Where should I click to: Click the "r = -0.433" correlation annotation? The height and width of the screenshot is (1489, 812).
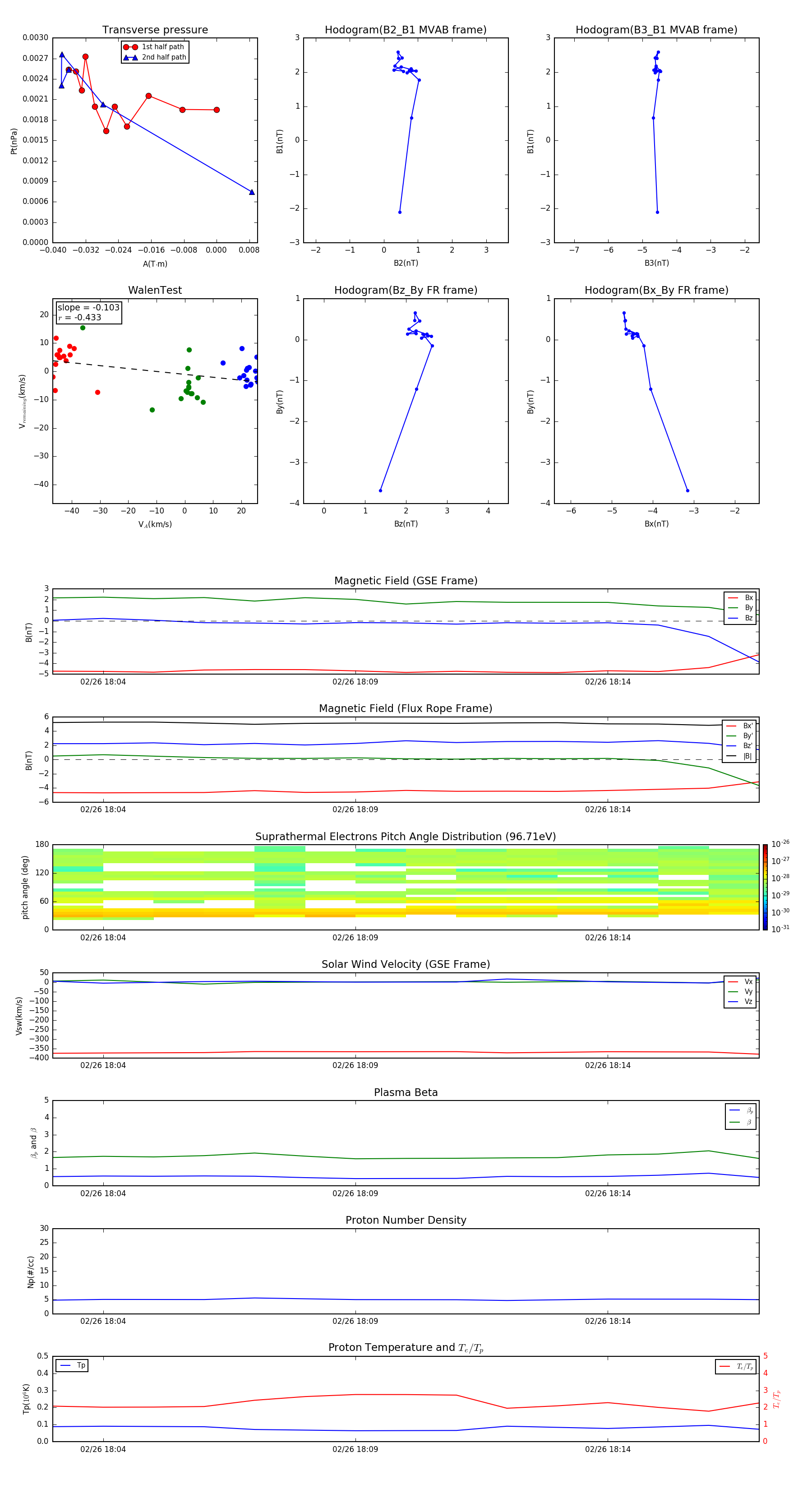pos(80,317)
